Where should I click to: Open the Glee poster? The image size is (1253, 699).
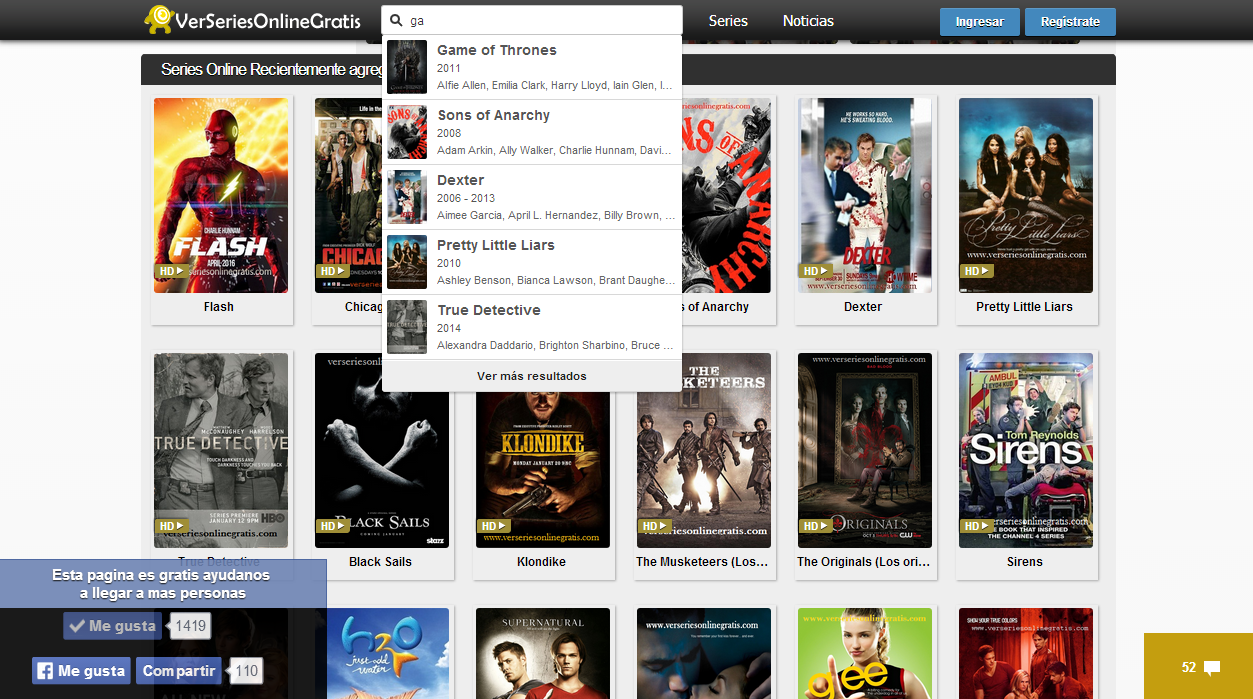(x=865, y=653)
